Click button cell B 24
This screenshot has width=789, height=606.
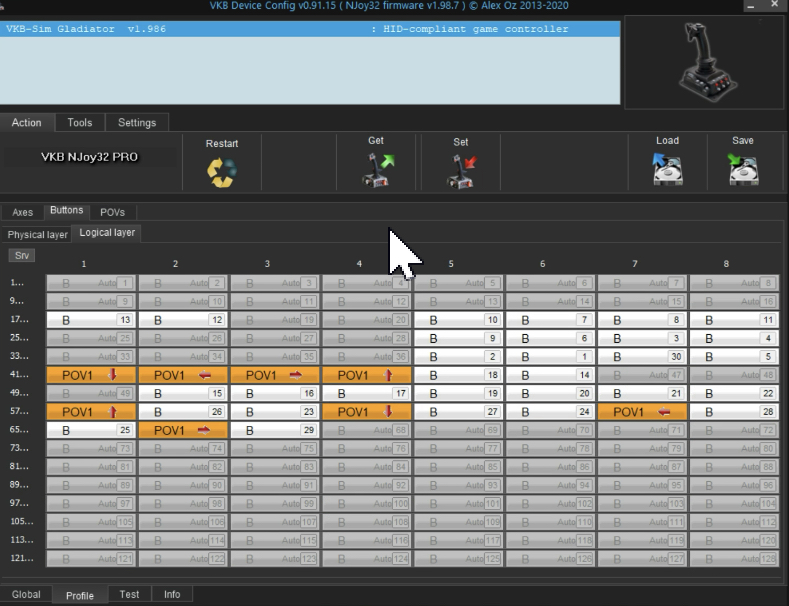coord(550,412)
